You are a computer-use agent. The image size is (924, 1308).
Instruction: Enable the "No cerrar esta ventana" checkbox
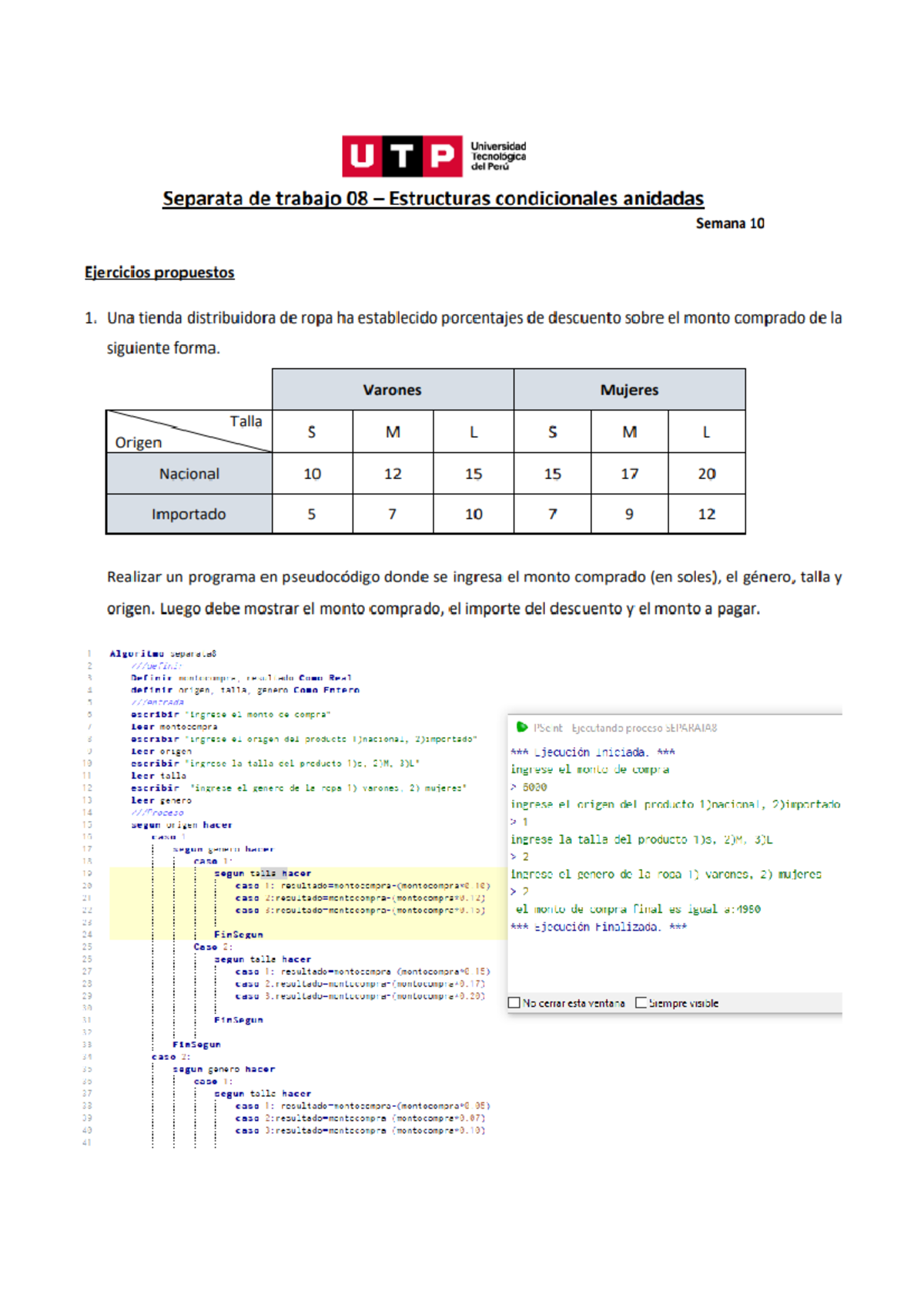coord(514,1003)
